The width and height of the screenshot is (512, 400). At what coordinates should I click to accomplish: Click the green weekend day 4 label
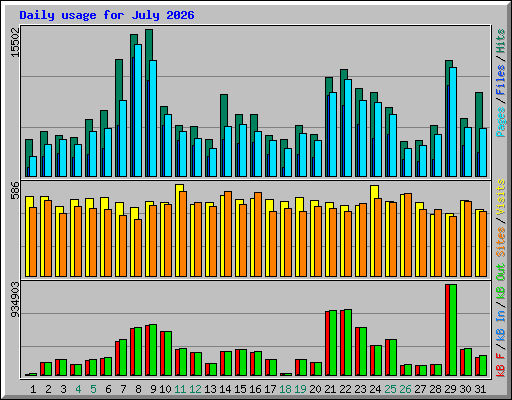click(x=78, y=389)
